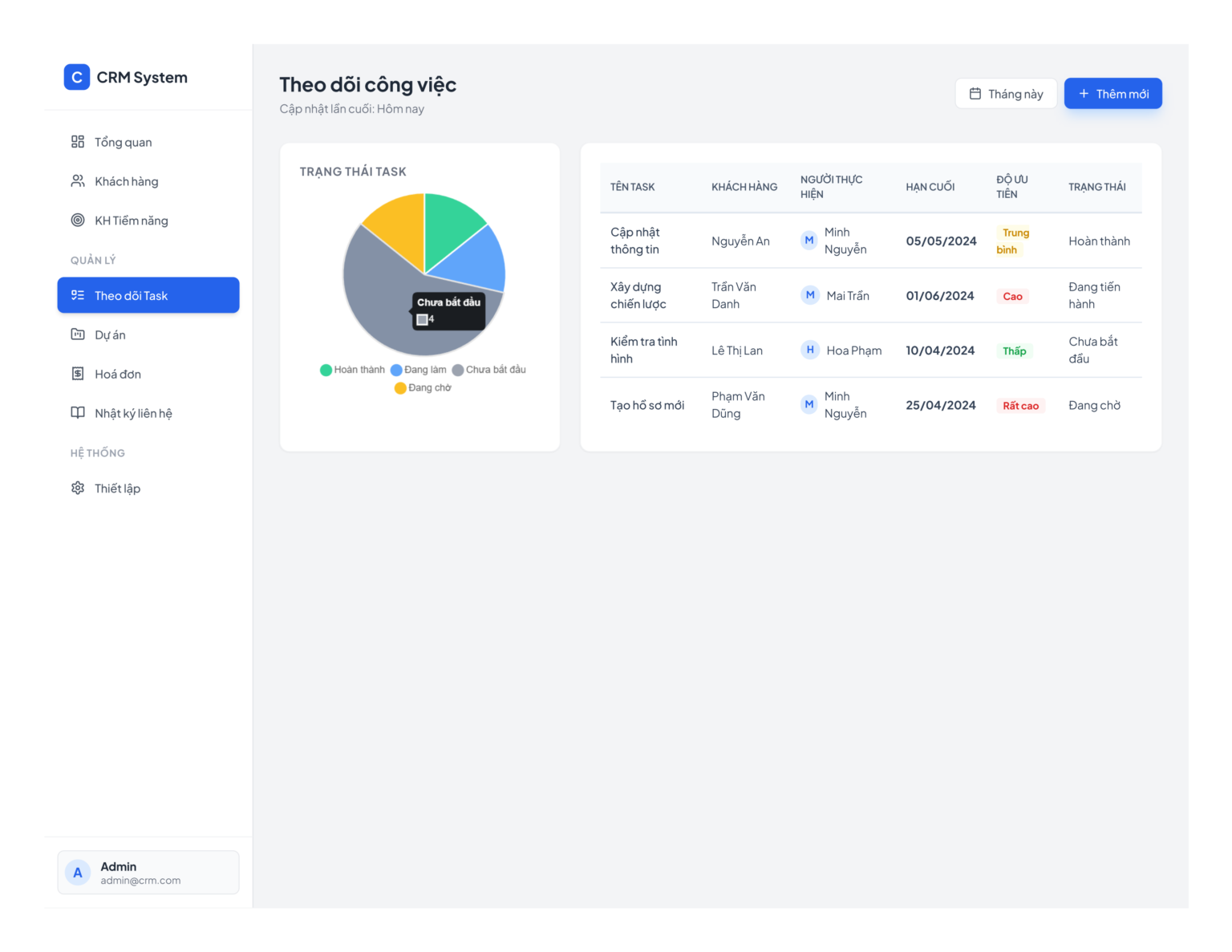
Task: Select the Xây dựng chiến lược task row
Action: tap(871, 296)
